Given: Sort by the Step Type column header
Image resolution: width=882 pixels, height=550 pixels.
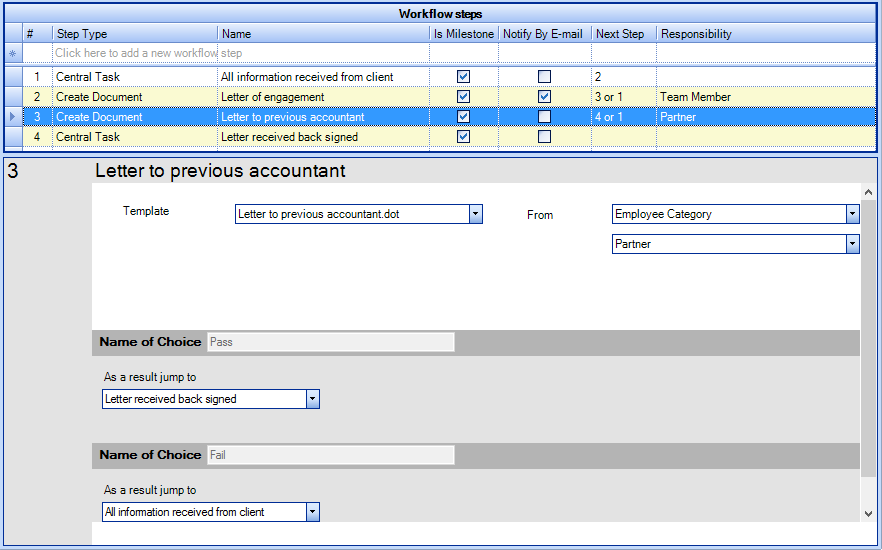Looking at the screenshot, I should click(135, 34).
